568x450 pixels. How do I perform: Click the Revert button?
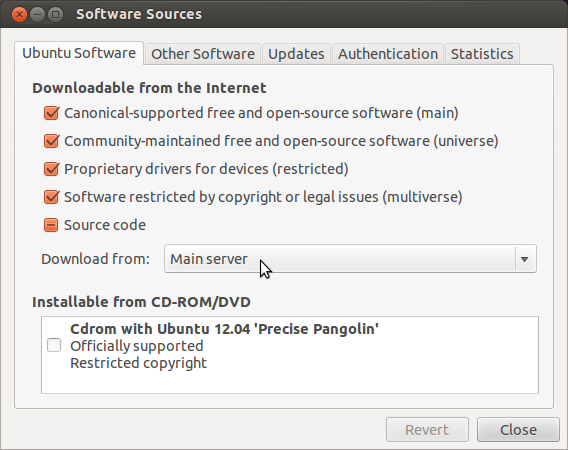[x=427, y=430]
